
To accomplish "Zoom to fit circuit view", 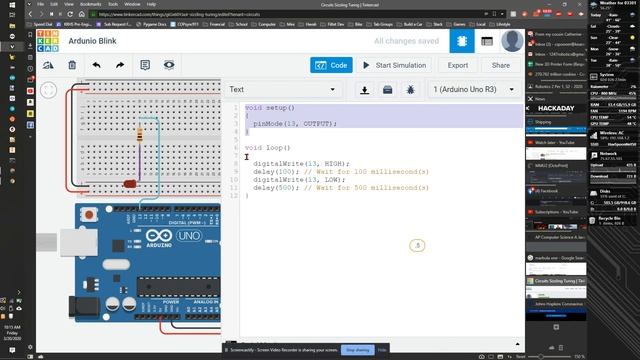I will 48,90.
